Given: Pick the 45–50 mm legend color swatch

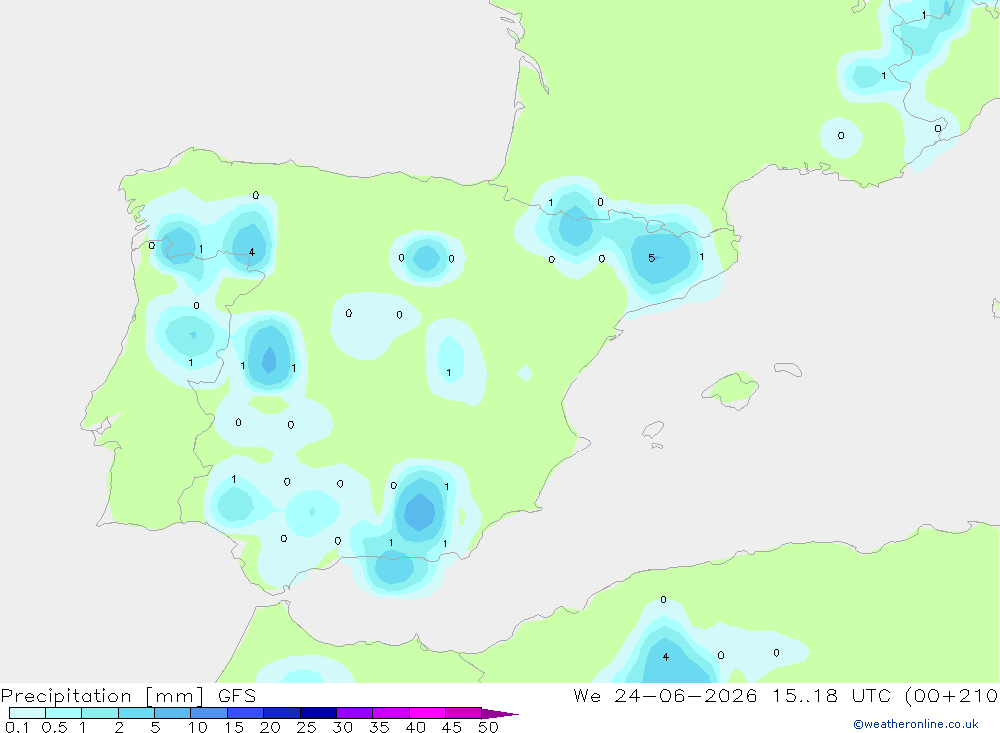Looking at the screenshot, I should [463, 713].
